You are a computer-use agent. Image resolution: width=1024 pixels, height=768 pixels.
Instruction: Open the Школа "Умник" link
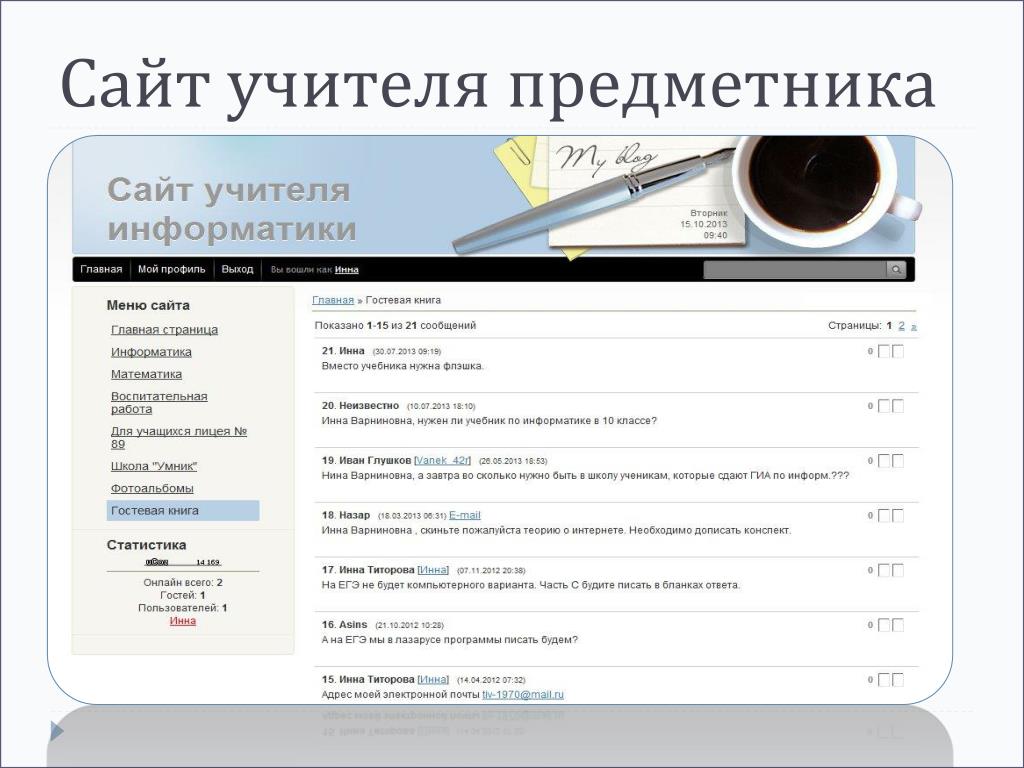pos(154,466)
